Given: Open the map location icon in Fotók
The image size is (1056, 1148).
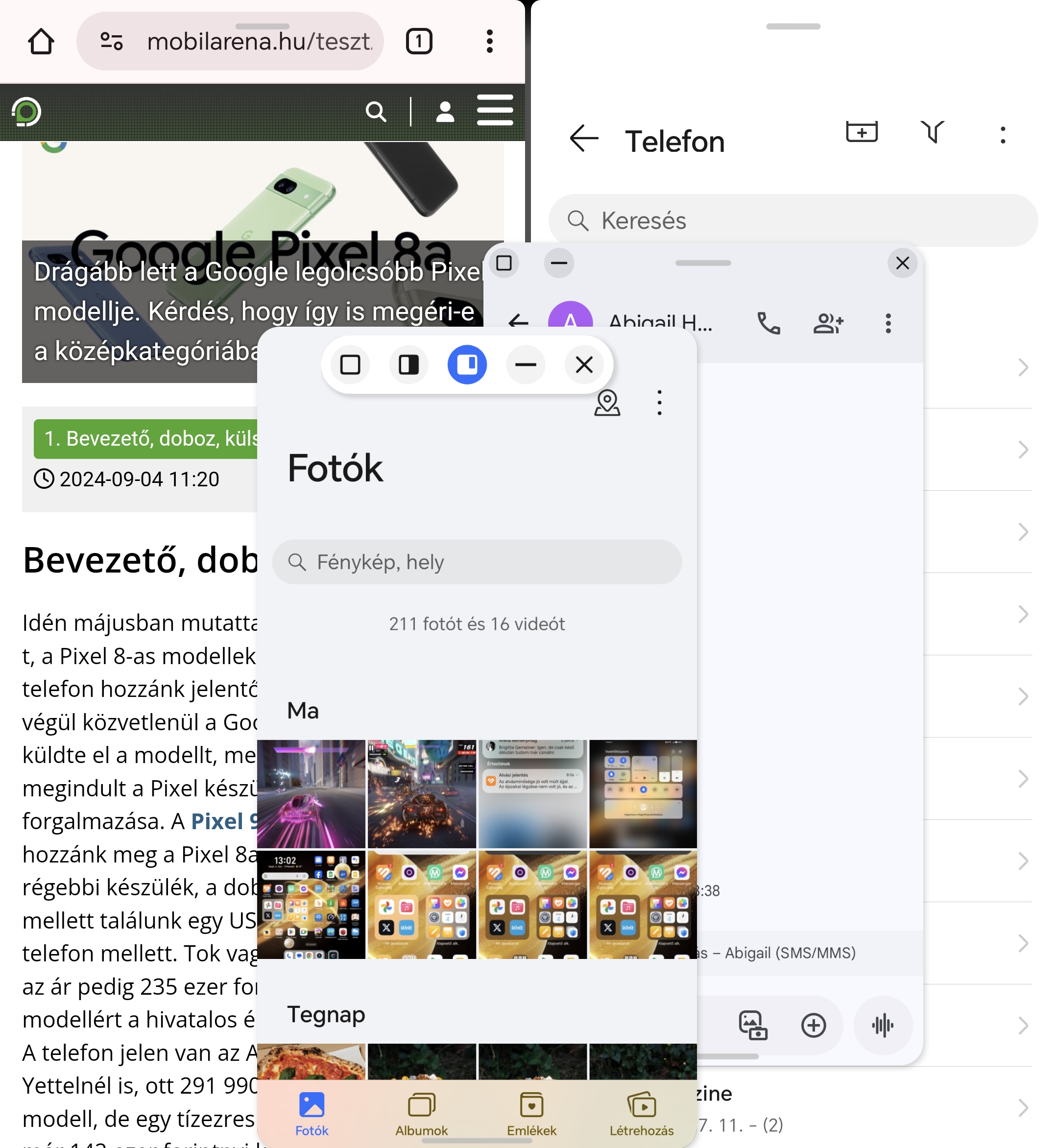Looking at the screenshot, I should pyautogui.click(x=607, y=403).
